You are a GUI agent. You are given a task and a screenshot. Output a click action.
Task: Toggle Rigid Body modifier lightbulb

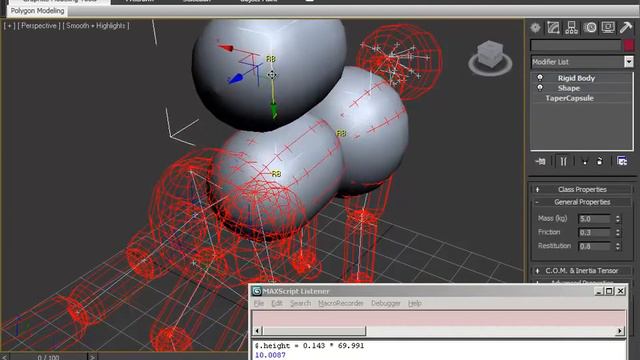[540, 78]
